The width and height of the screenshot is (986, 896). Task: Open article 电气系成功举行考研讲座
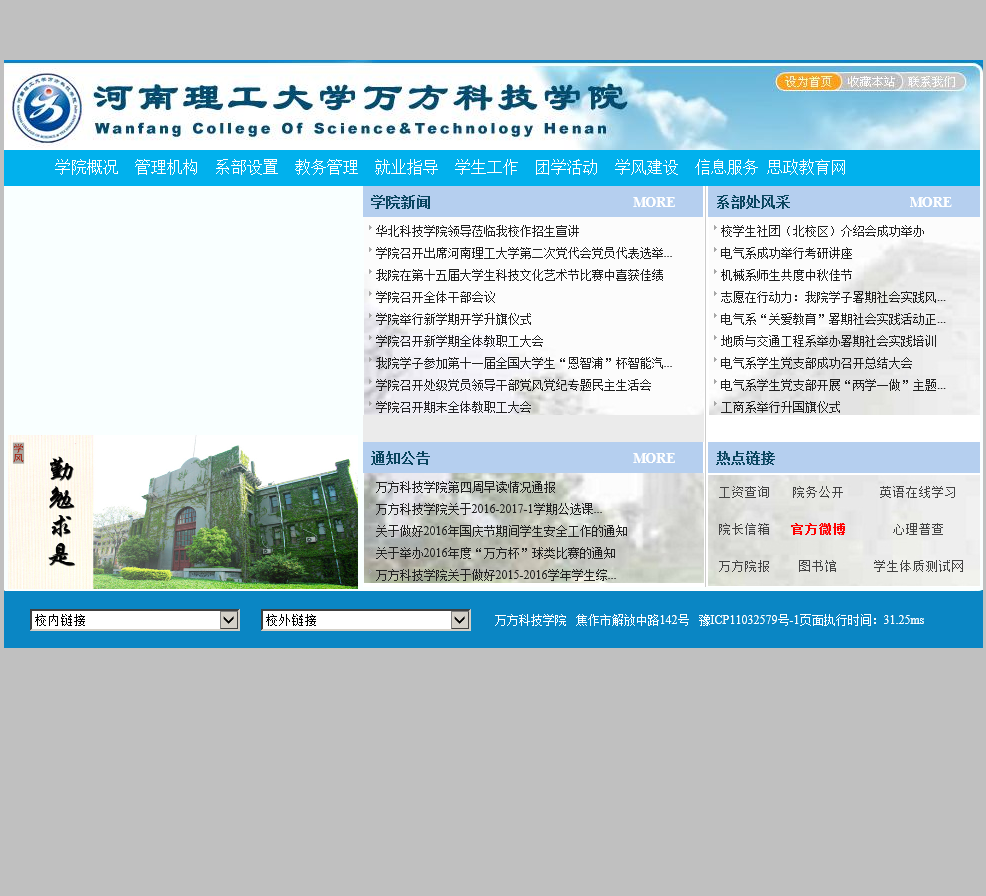tap(786, 253)
